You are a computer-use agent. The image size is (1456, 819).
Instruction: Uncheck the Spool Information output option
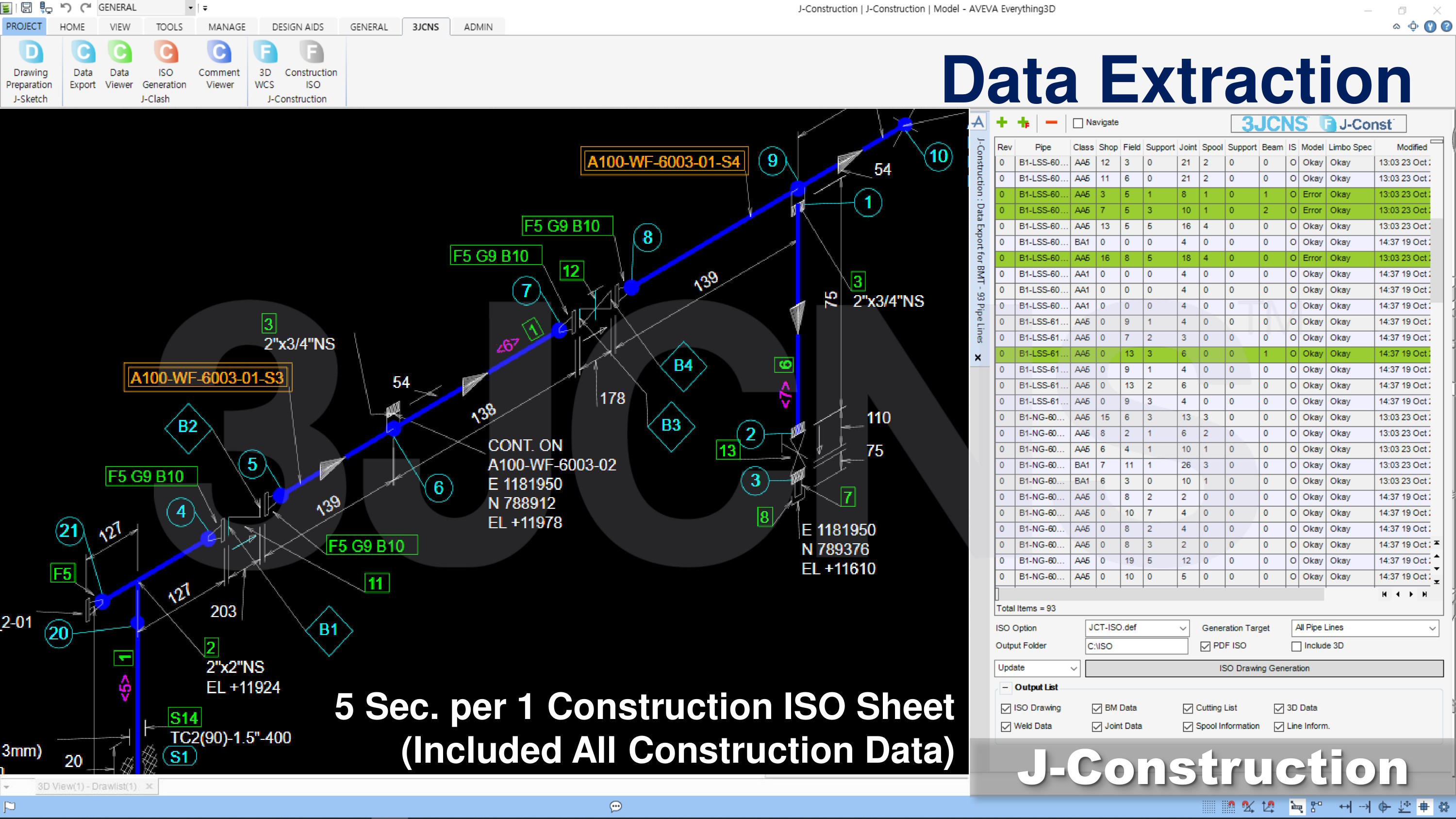click(x=1188, y=726)
